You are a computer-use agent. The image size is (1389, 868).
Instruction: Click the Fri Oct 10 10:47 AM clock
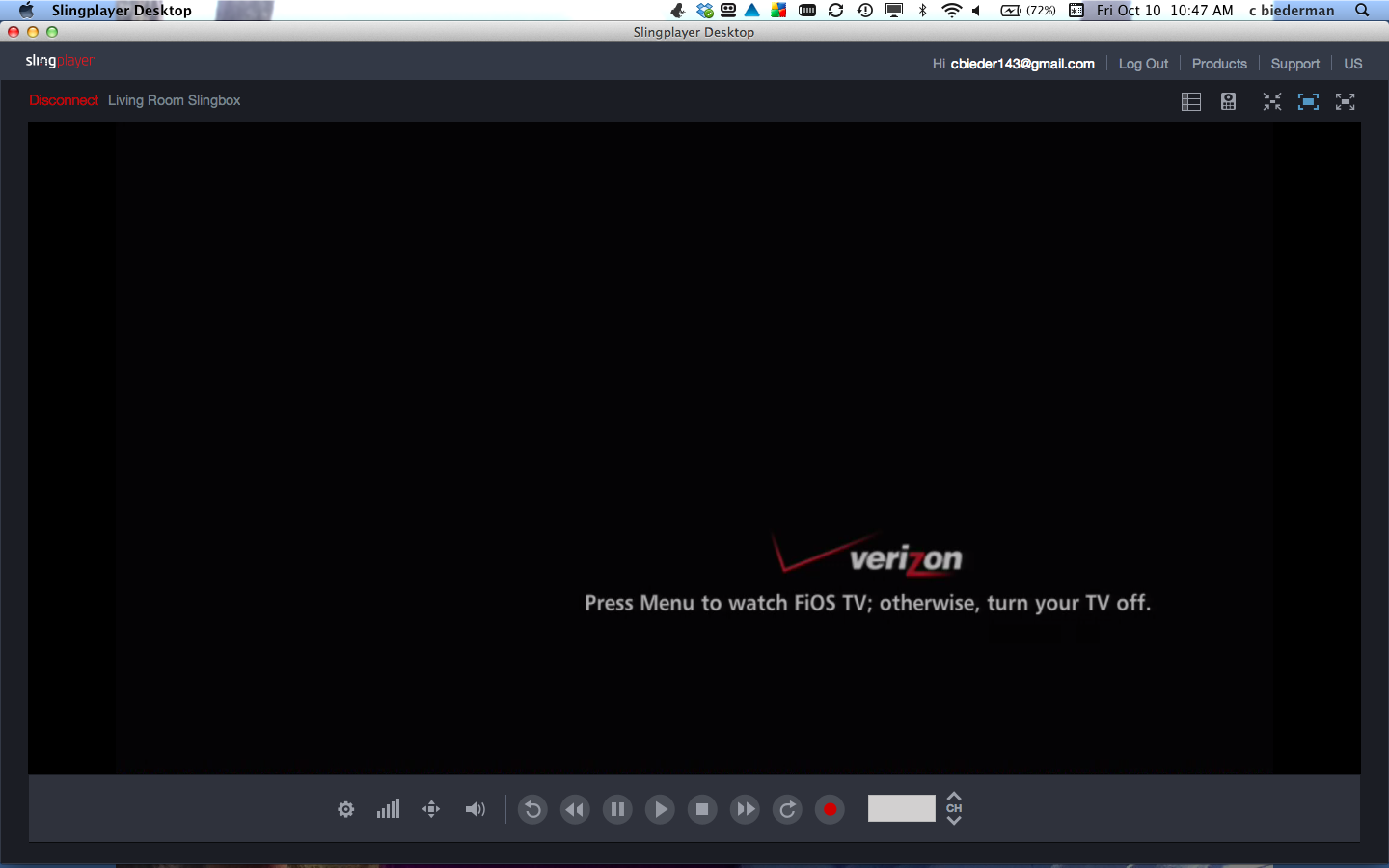click(x=1164, y=10)
